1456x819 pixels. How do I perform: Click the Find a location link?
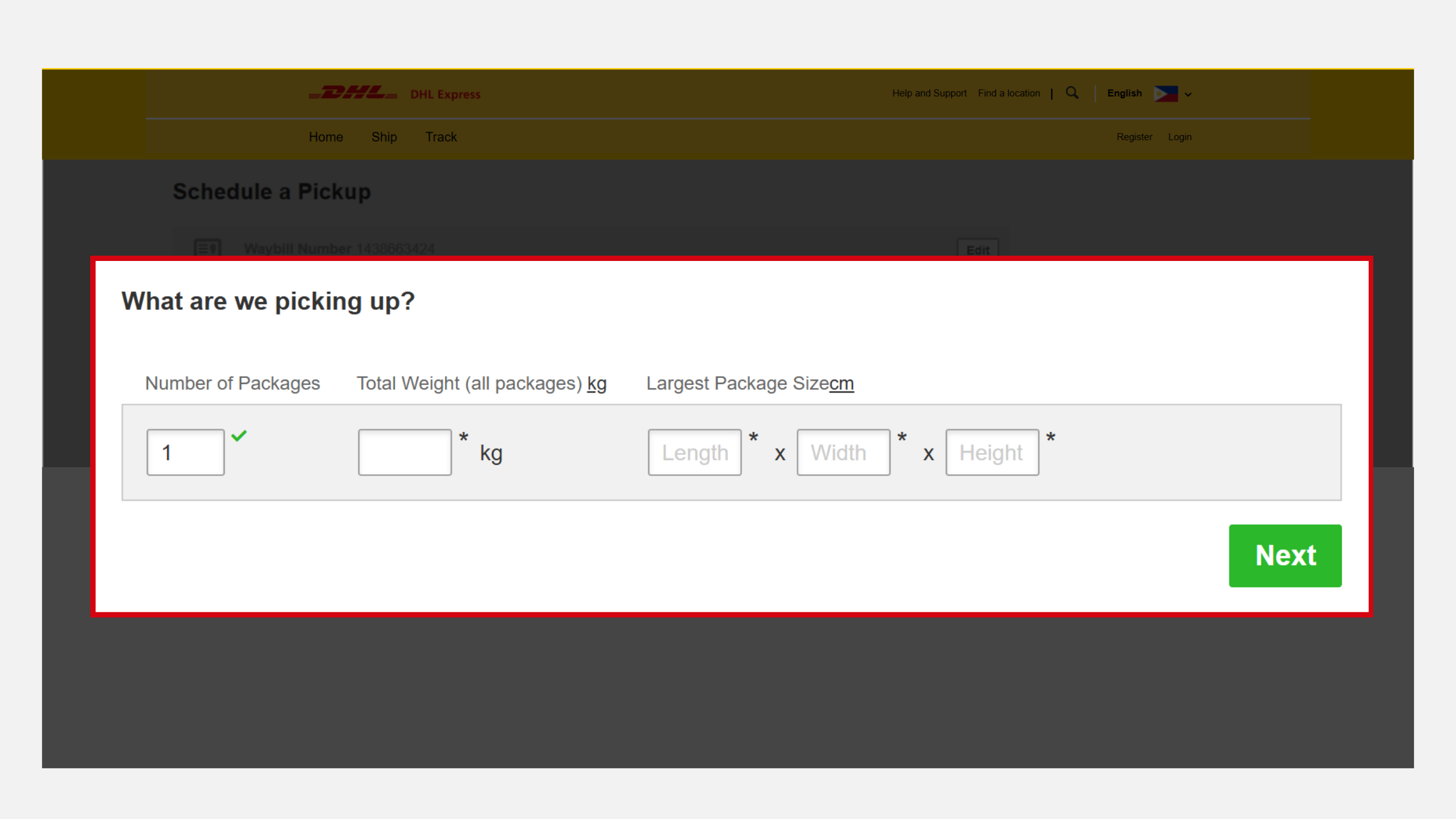click(1009, 93)
